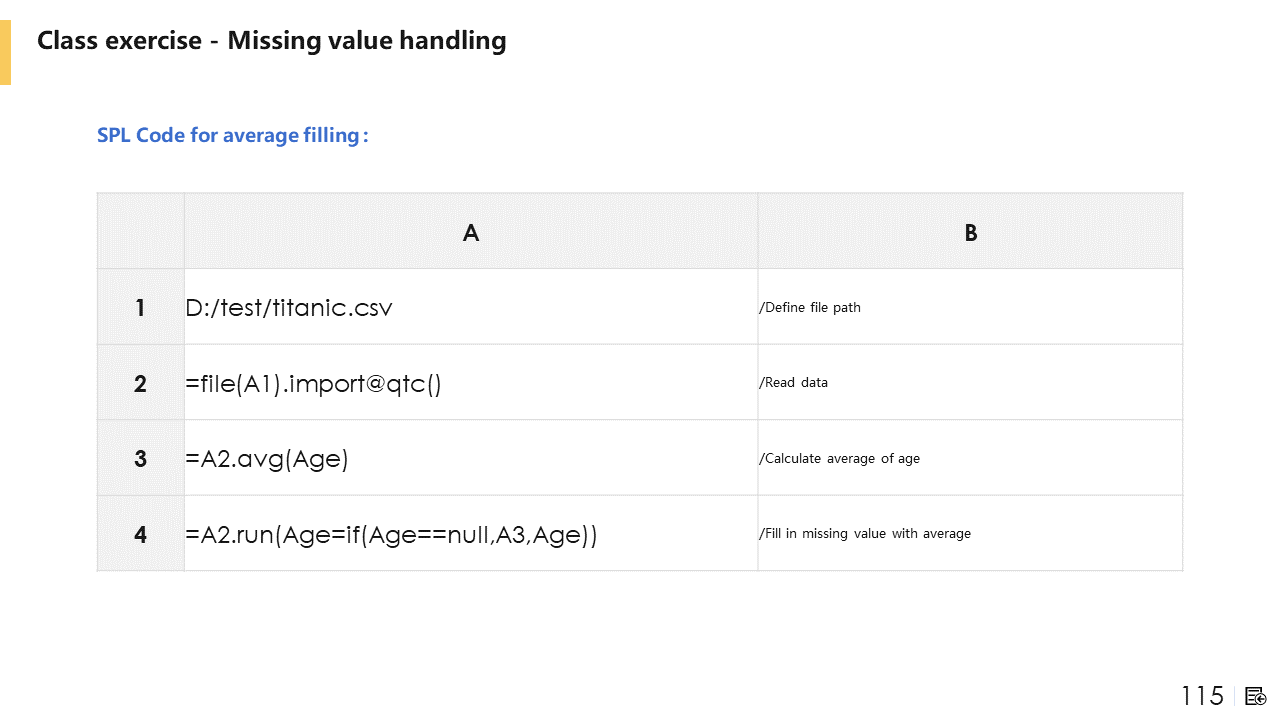Click the '/Calculate average of age' comment
1280x720 pixels.
pyautogui.click(x=840, y=459)
